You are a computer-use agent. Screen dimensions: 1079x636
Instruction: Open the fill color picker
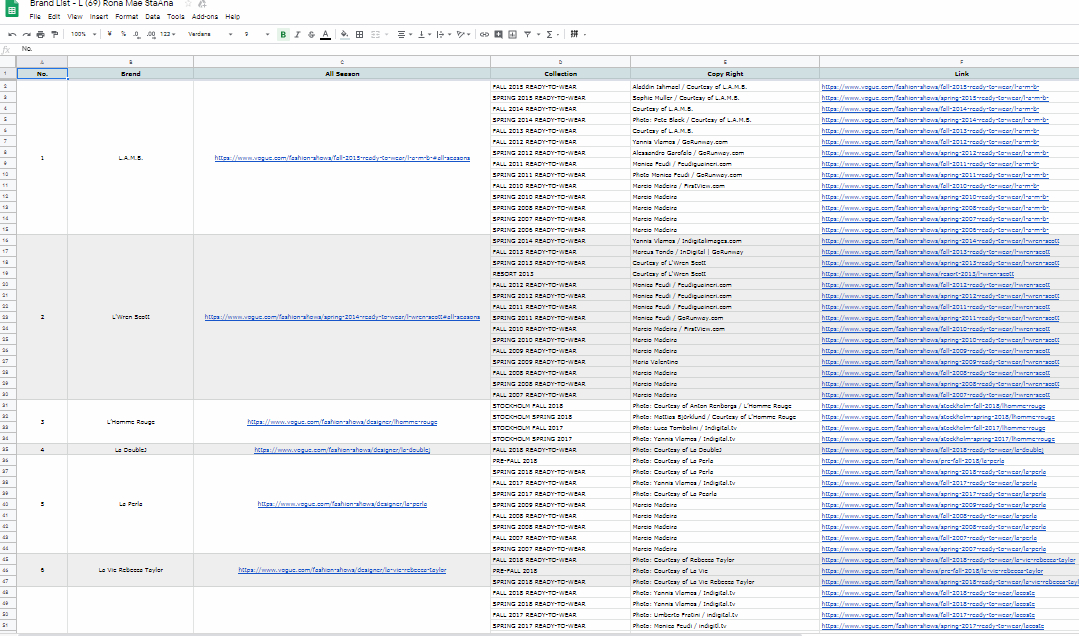tap(345, 34)
